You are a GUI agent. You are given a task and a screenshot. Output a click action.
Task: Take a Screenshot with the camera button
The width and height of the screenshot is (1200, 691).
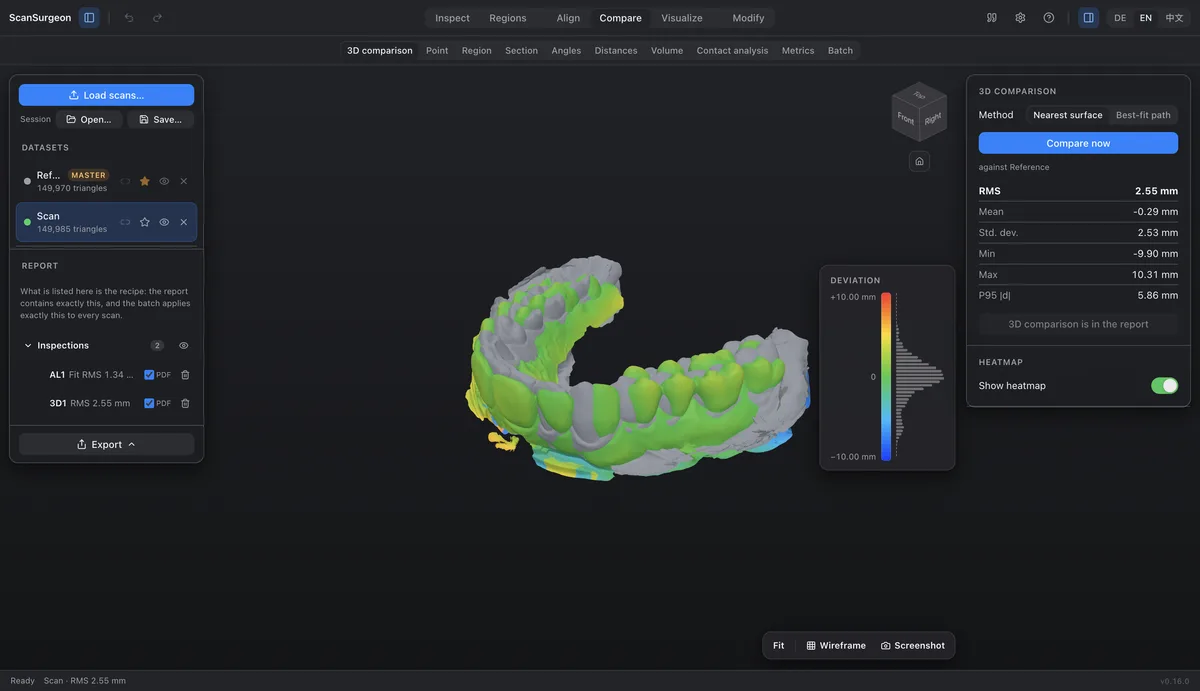(913, 646)
